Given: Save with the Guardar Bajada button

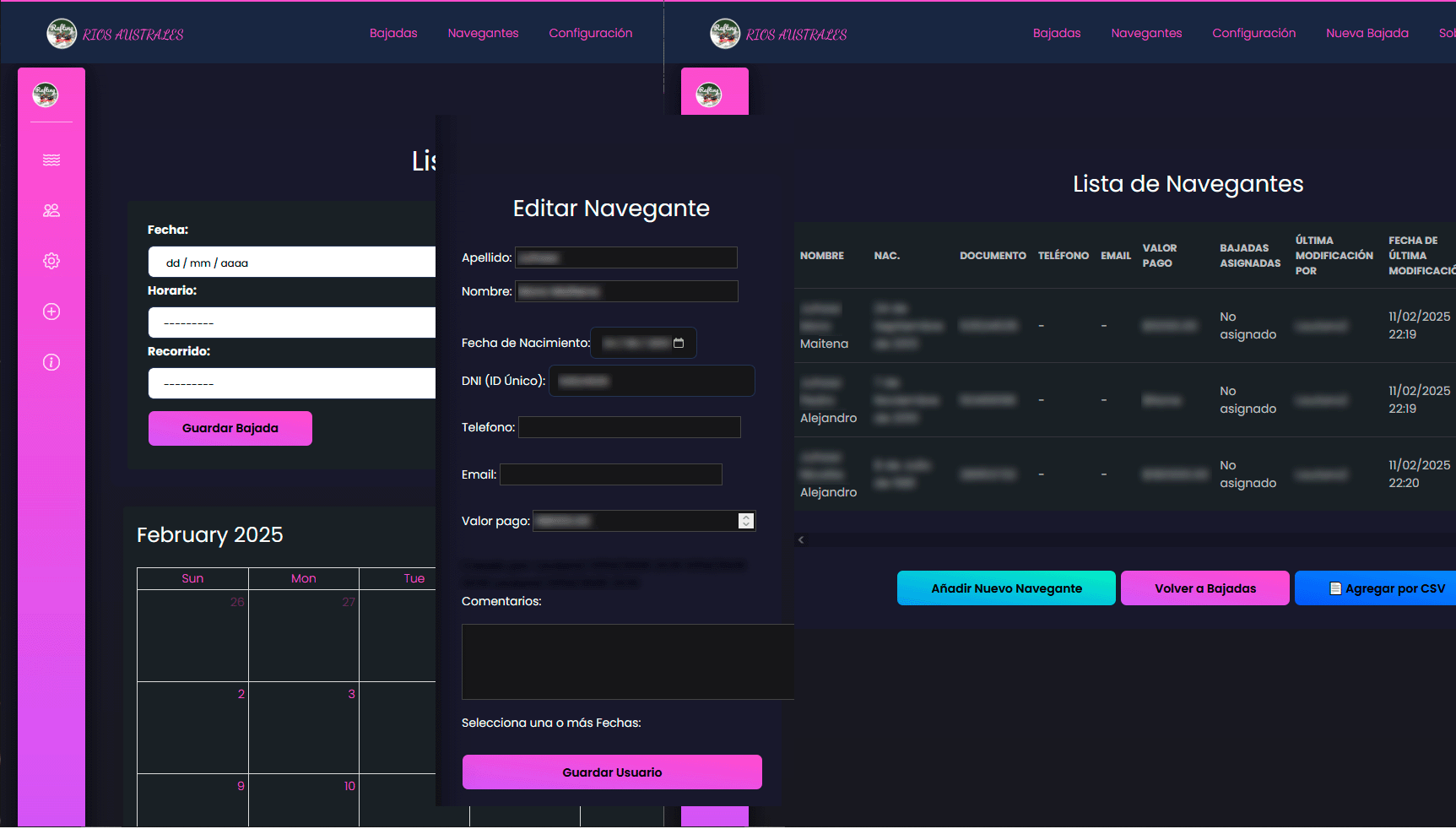Looking at the screenshot, I should point(230,428).
